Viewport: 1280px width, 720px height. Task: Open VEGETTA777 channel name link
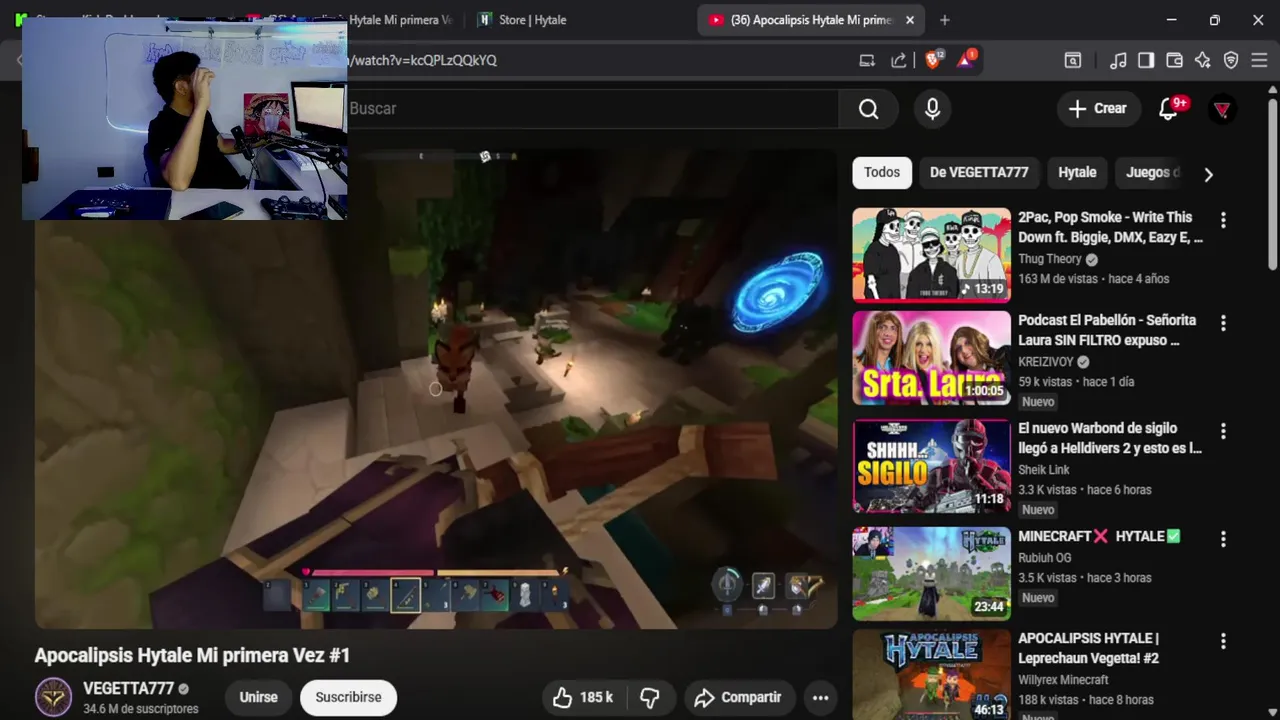click(128, 689)
